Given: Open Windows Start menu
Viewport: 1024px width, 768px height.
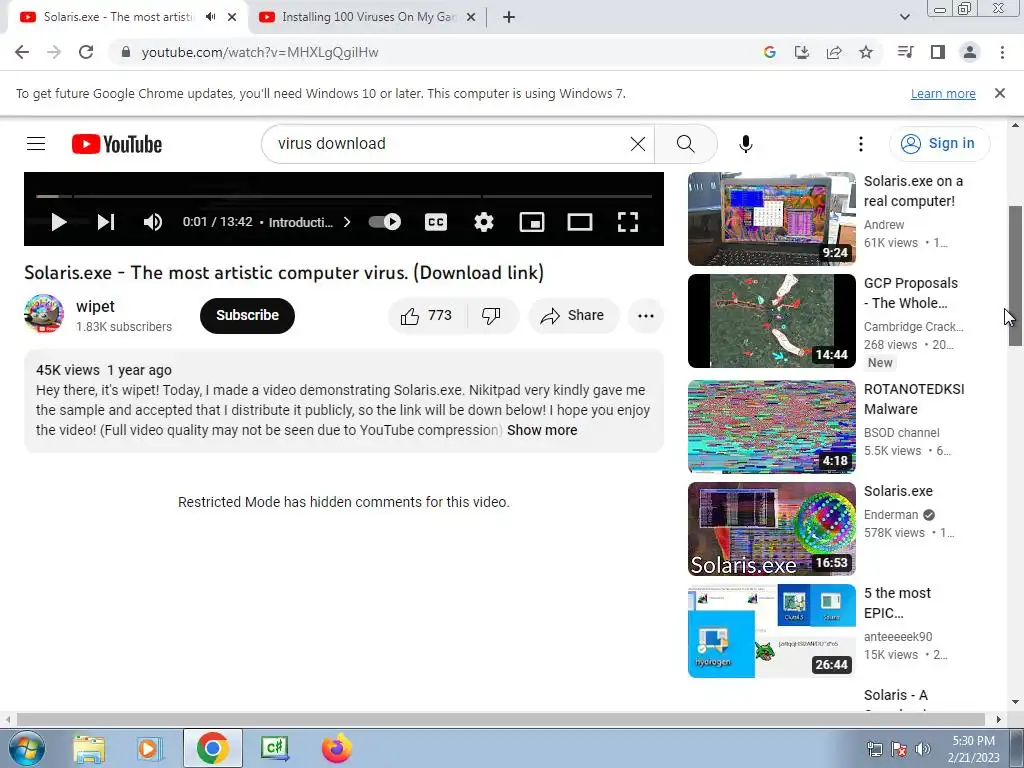Looking at the screenshot, I should [26, 748].
